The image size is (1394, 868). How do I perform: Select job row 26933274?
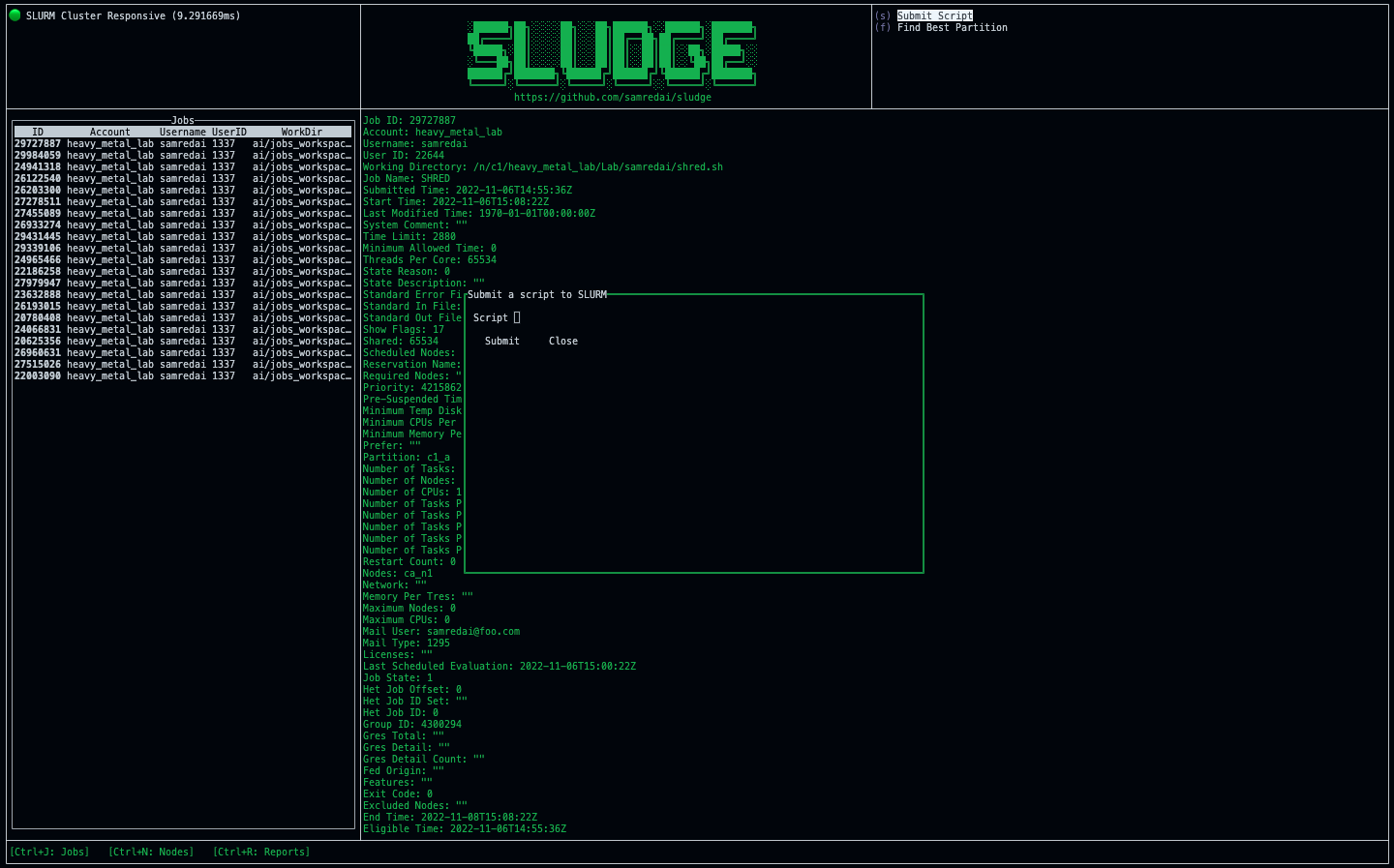(183, 224)
